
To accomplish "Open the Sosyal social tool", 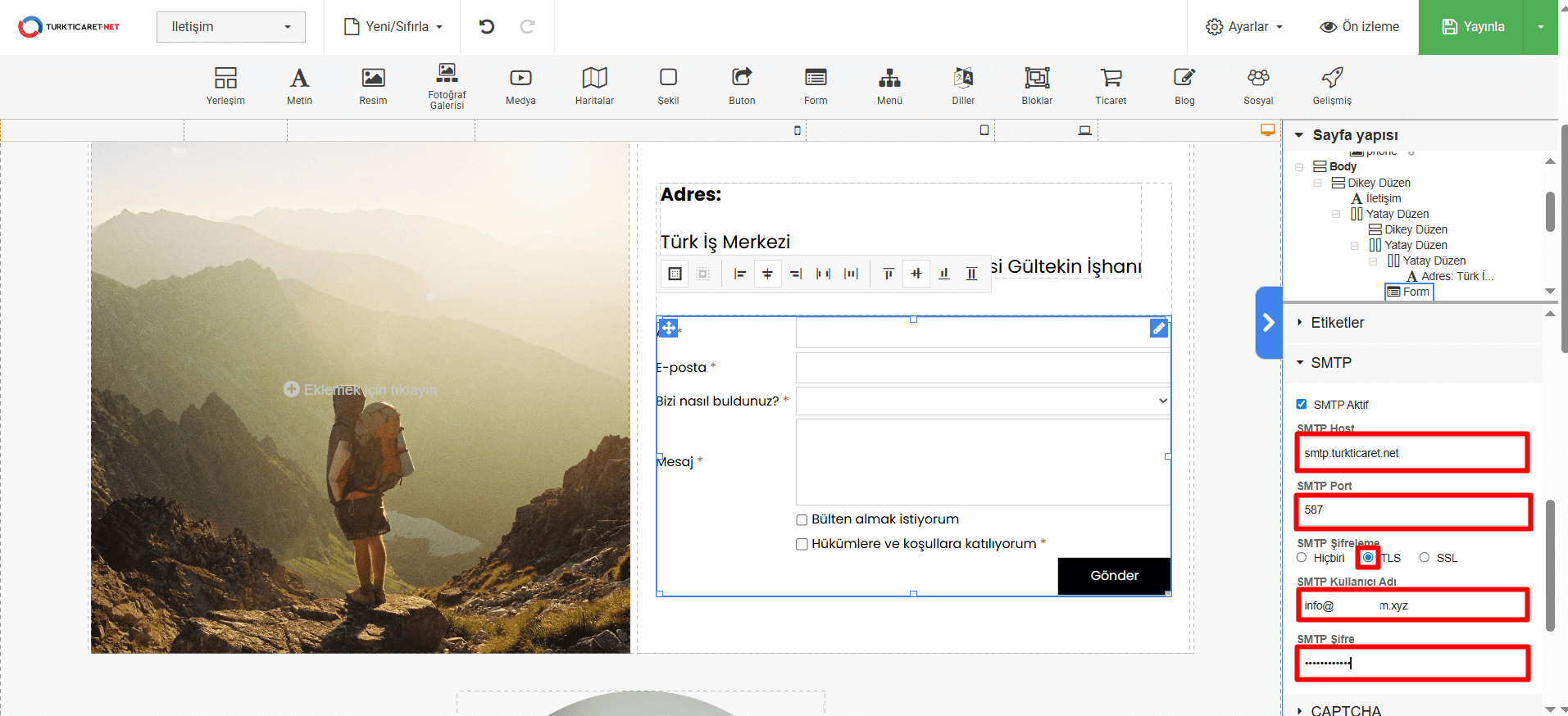I will click(1258, 86).
